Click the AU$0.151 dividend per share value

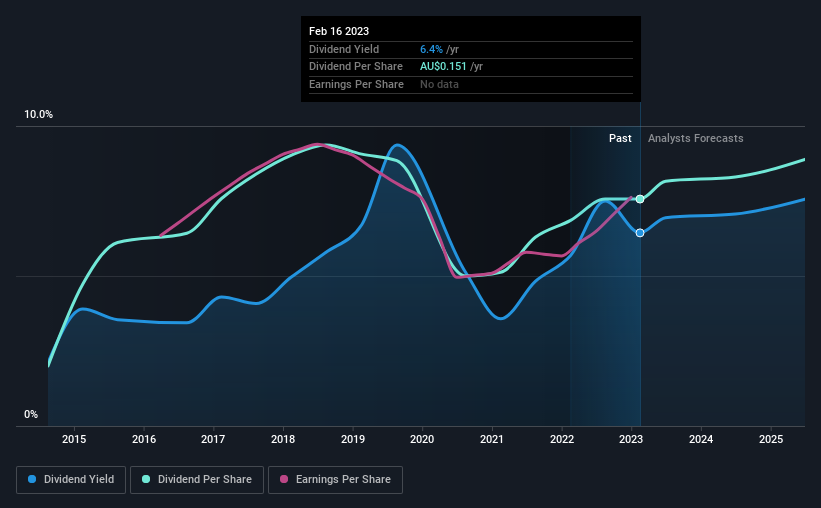(443, 67)
